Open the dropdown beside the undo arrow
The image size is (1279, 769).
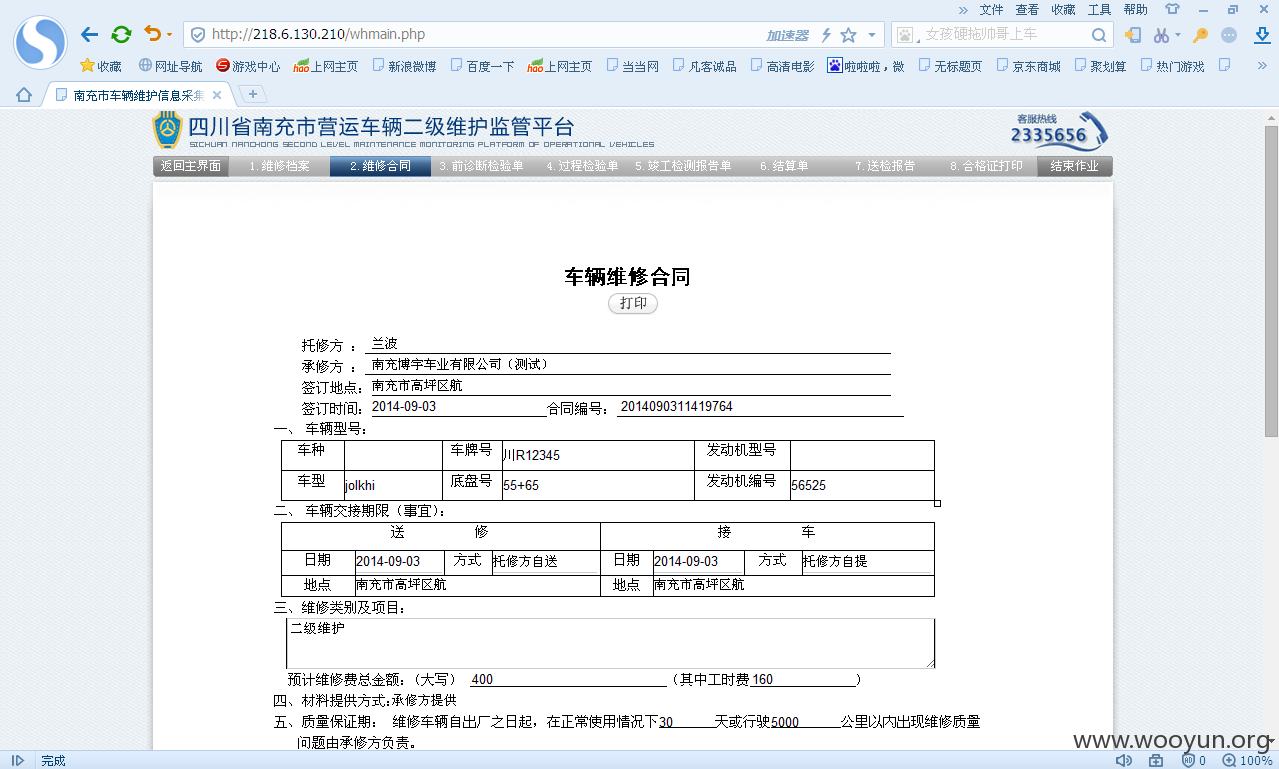point(169,35)
